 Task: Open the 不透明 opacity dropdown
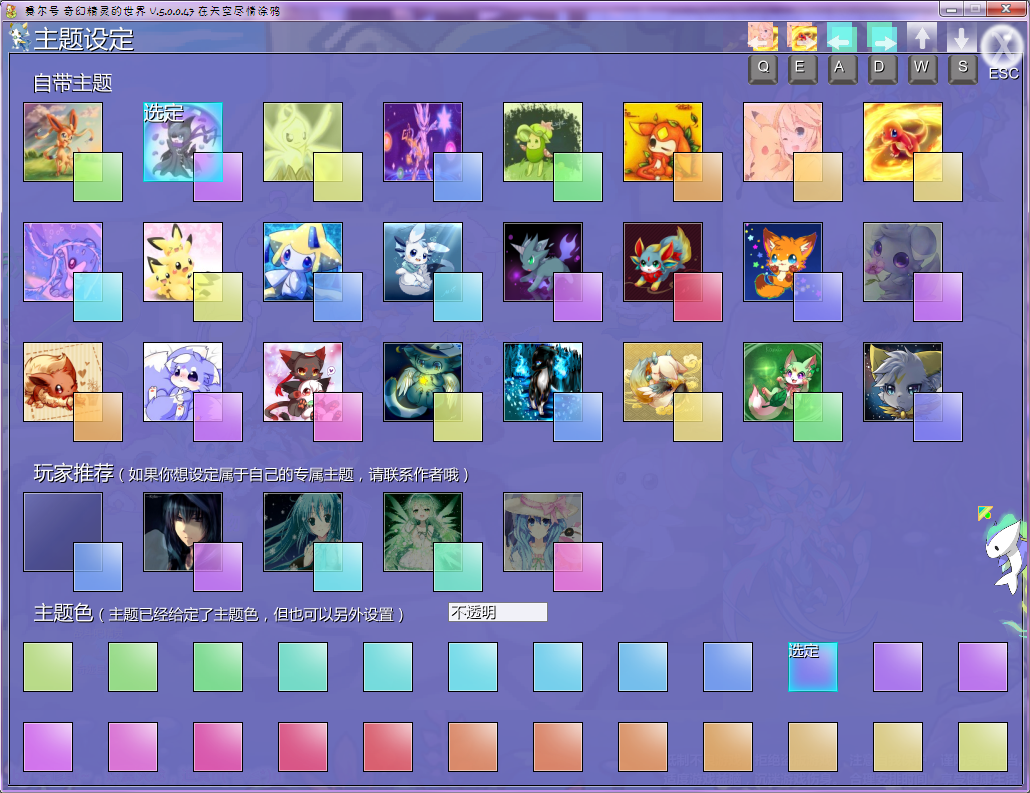[497, 612]
